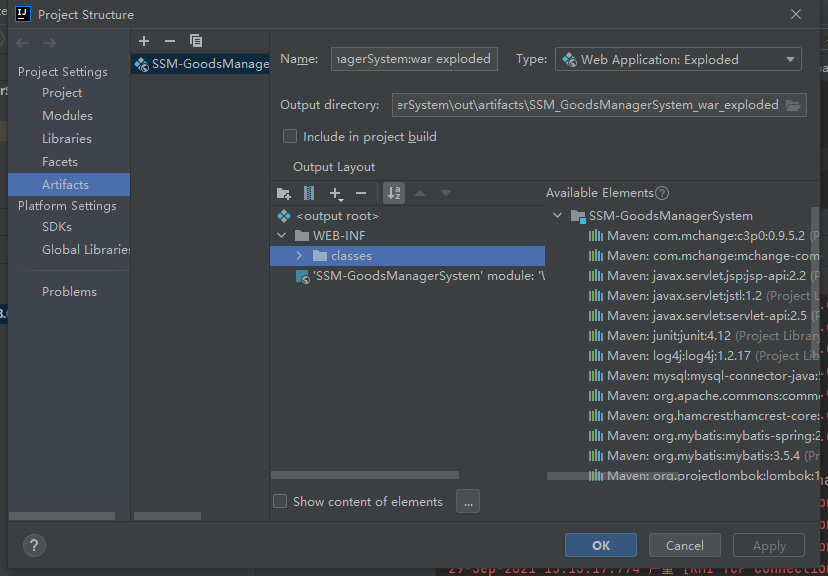Toggle Show content of elements checkbox
Screen dimensions: 828x576
280,501
